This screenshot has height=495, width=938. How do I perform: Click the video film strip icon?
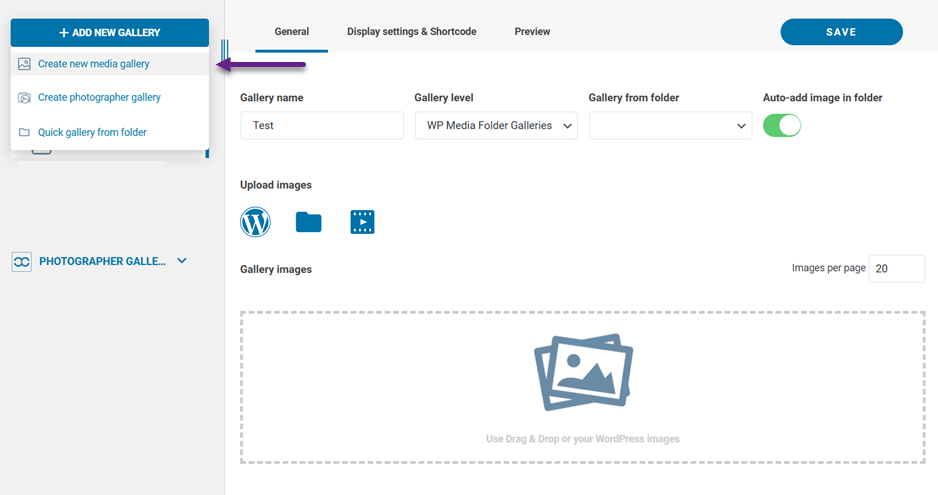(x=362, y=222)
